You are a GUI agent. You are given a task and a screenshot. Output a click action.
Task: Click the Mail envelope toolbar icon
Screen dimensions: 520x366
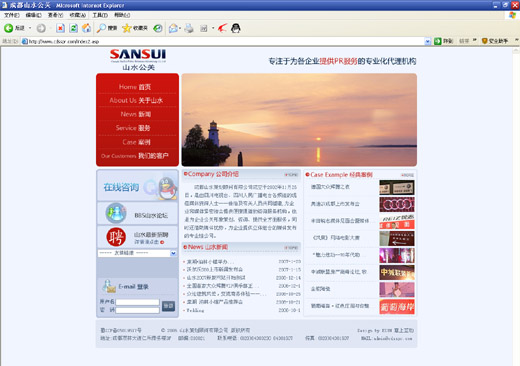coord(173,29)
